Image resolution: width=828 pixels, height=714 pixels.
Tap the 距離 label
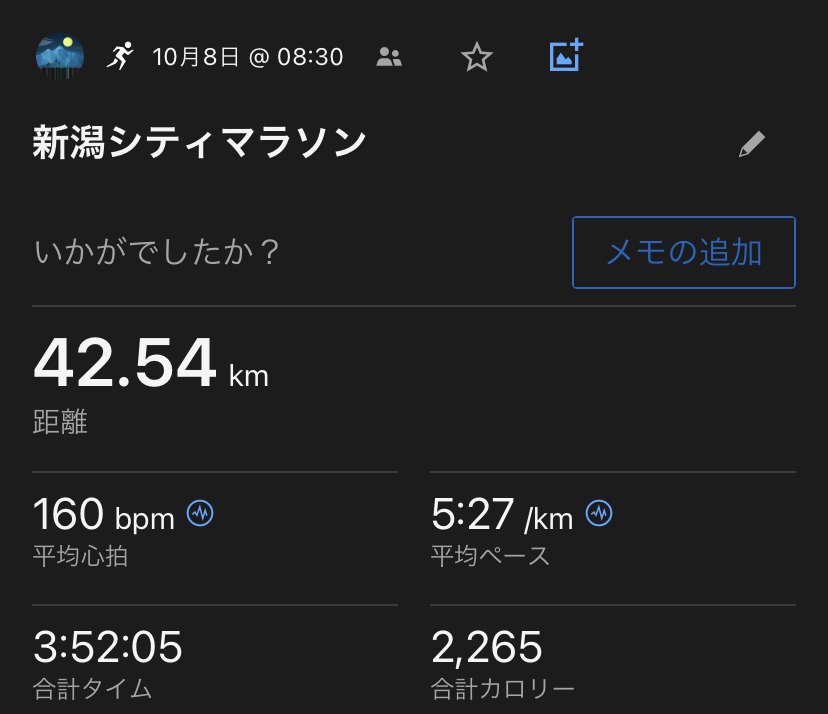coord(60,422)
